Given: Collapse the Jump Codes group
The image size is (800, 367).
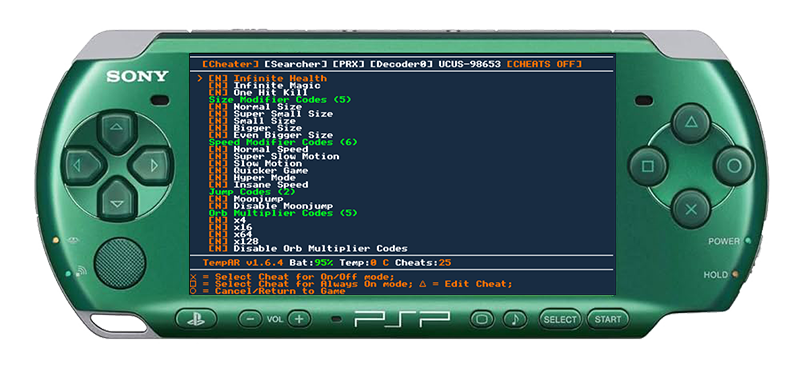Looking at the screenshot, I should click(x=252, y=192).
